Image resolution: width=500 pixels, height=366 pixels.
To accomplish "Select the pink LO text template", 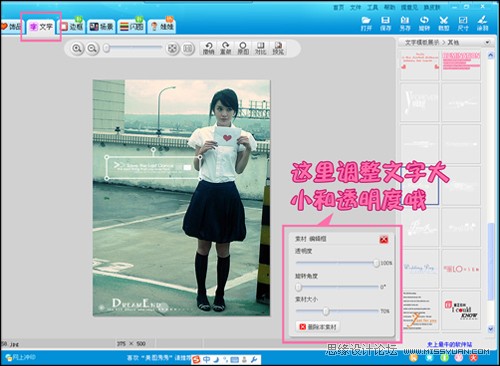I will click(x=461, y=269).
